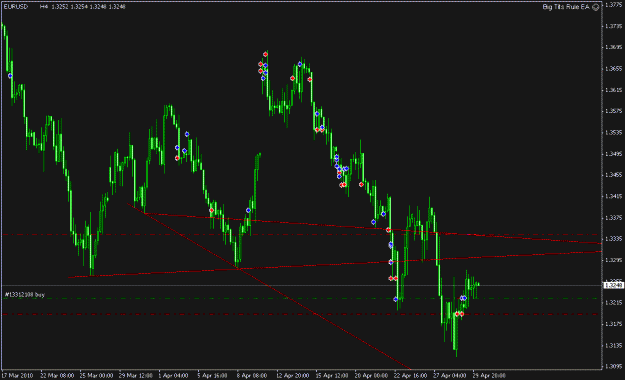This screenshot has height=380, width=625.
Task: Click the 1.3175 price axis label
Action: pyautogui.click(x=613, y=324)
